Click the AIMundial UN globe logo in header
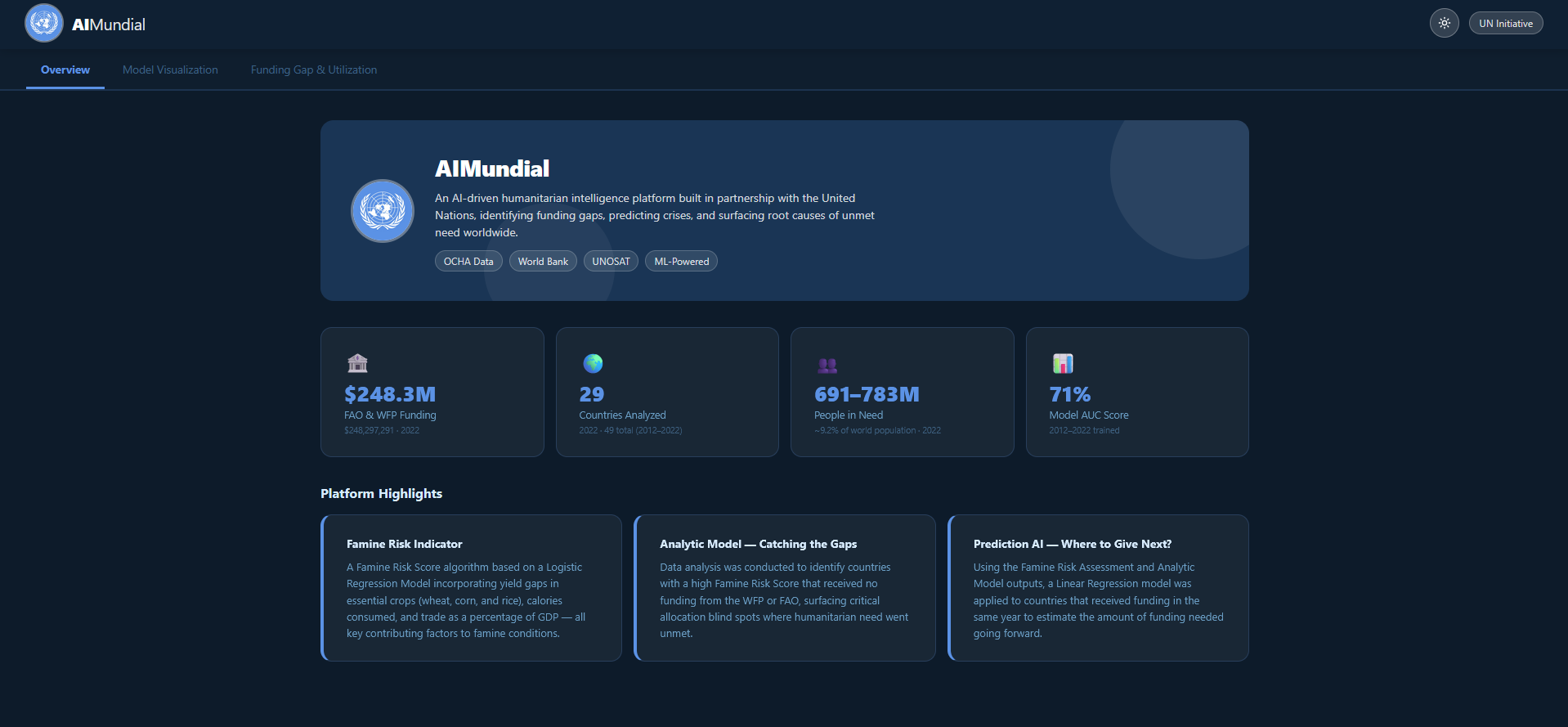Screen dimensions: 1568x727 [x=44, y=23]
